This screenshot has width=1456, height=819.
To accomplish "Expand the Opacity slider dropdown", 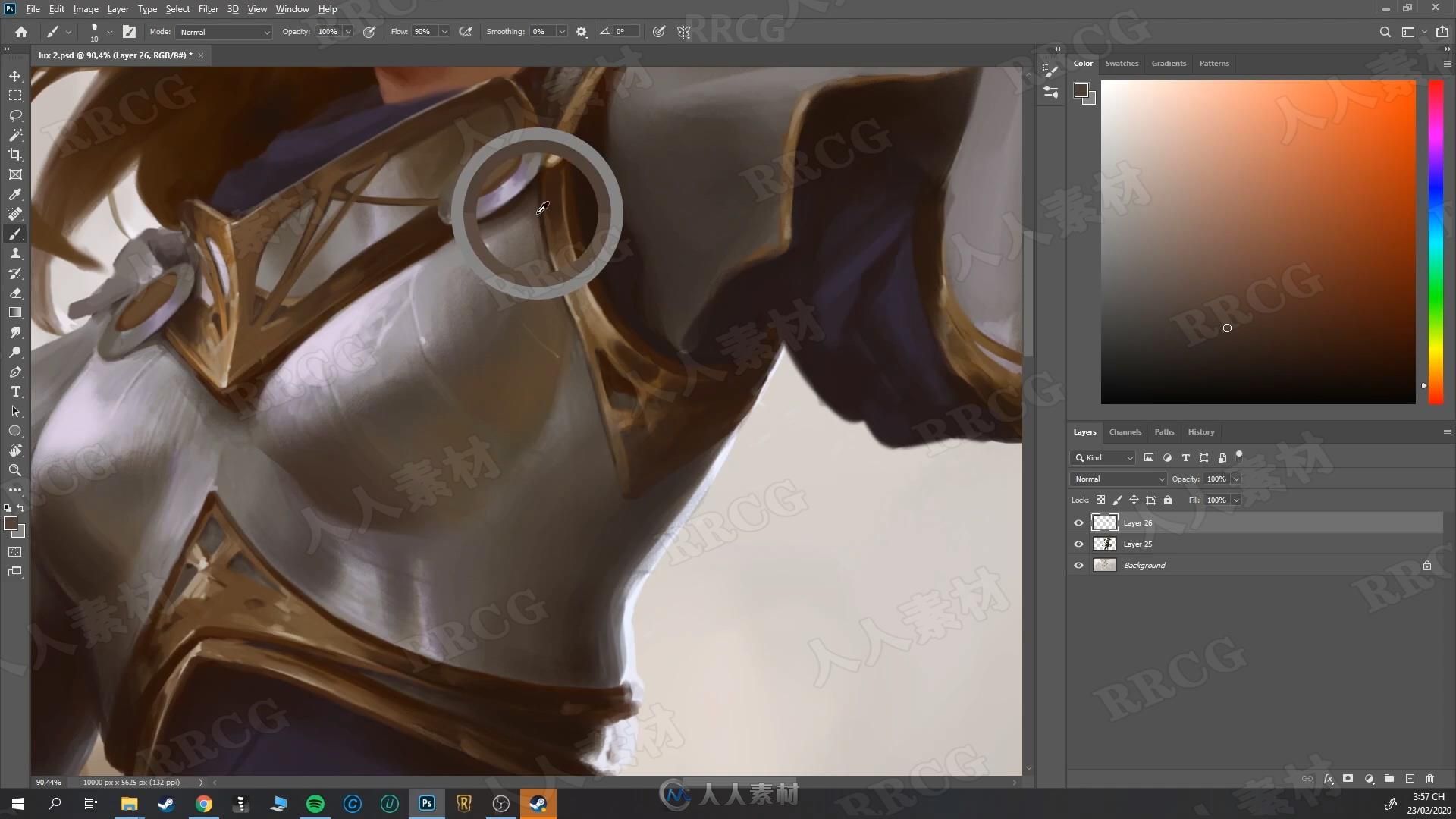I will tap(348, 32).
